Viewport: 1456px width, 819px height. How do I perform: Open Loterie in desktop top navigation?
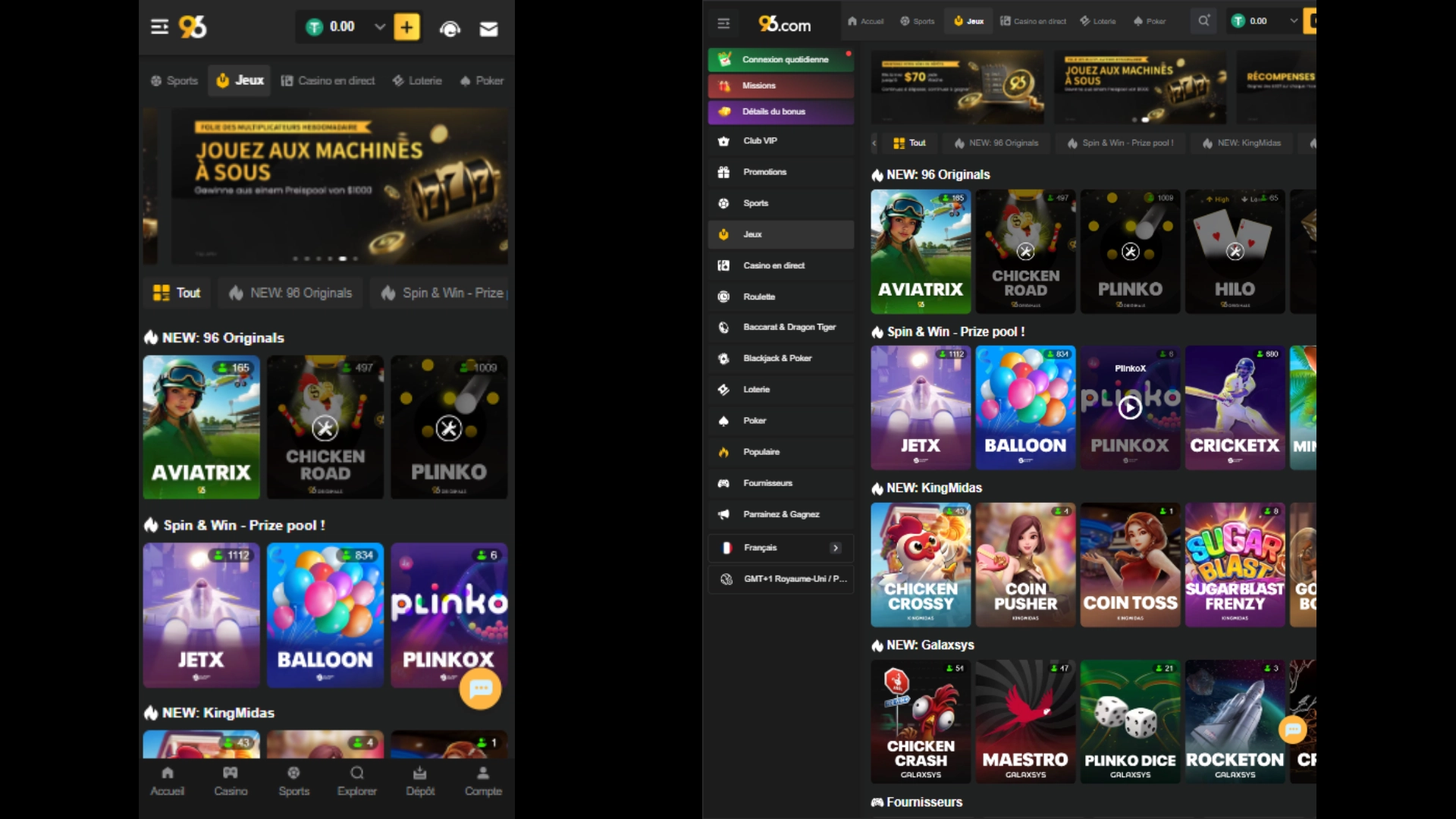pos(1097,21)
